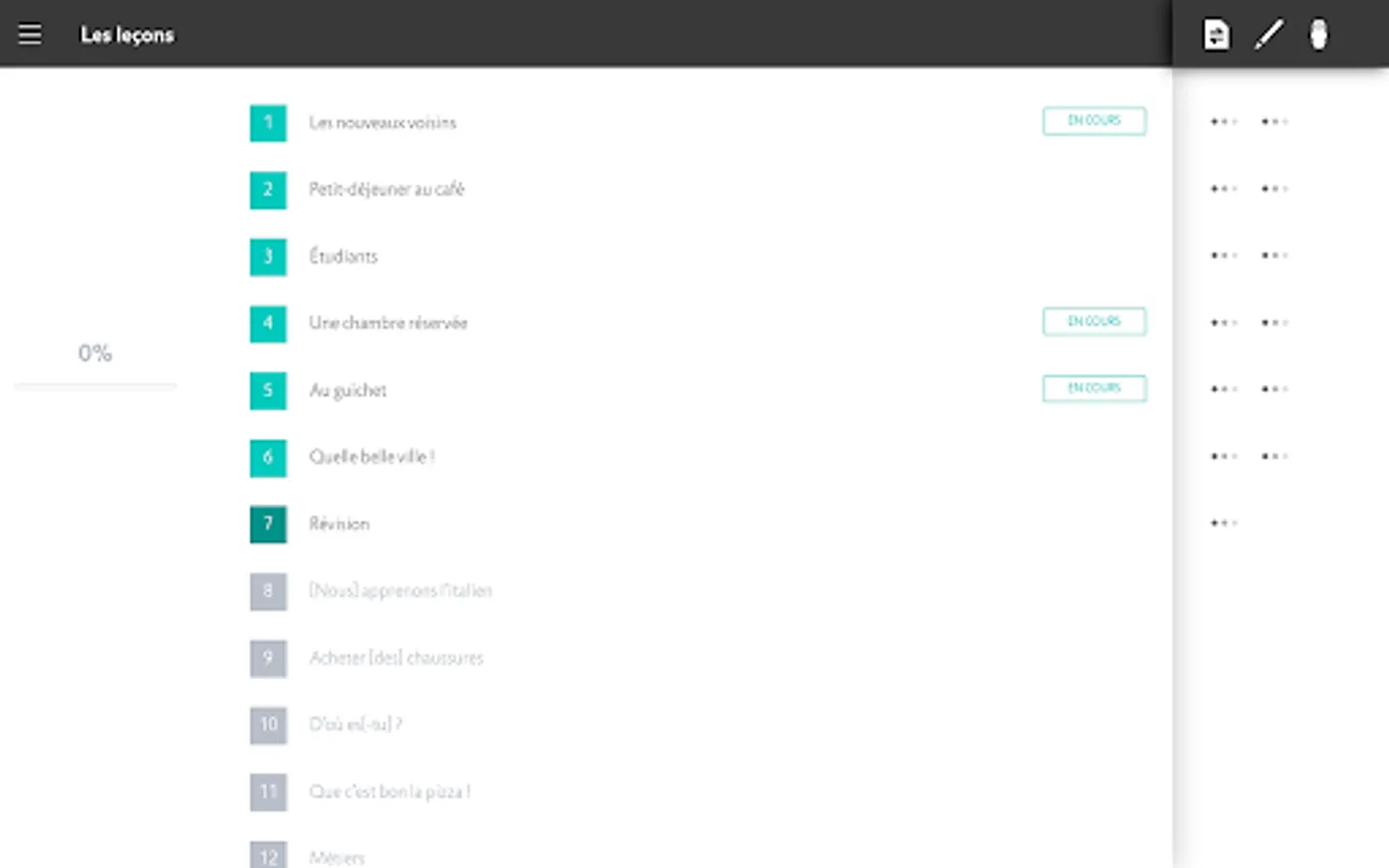Image resolution: width=1389 pixels, height=868 pixels.
Task: Open lesson number 6 badge
Action: [268, 457]
